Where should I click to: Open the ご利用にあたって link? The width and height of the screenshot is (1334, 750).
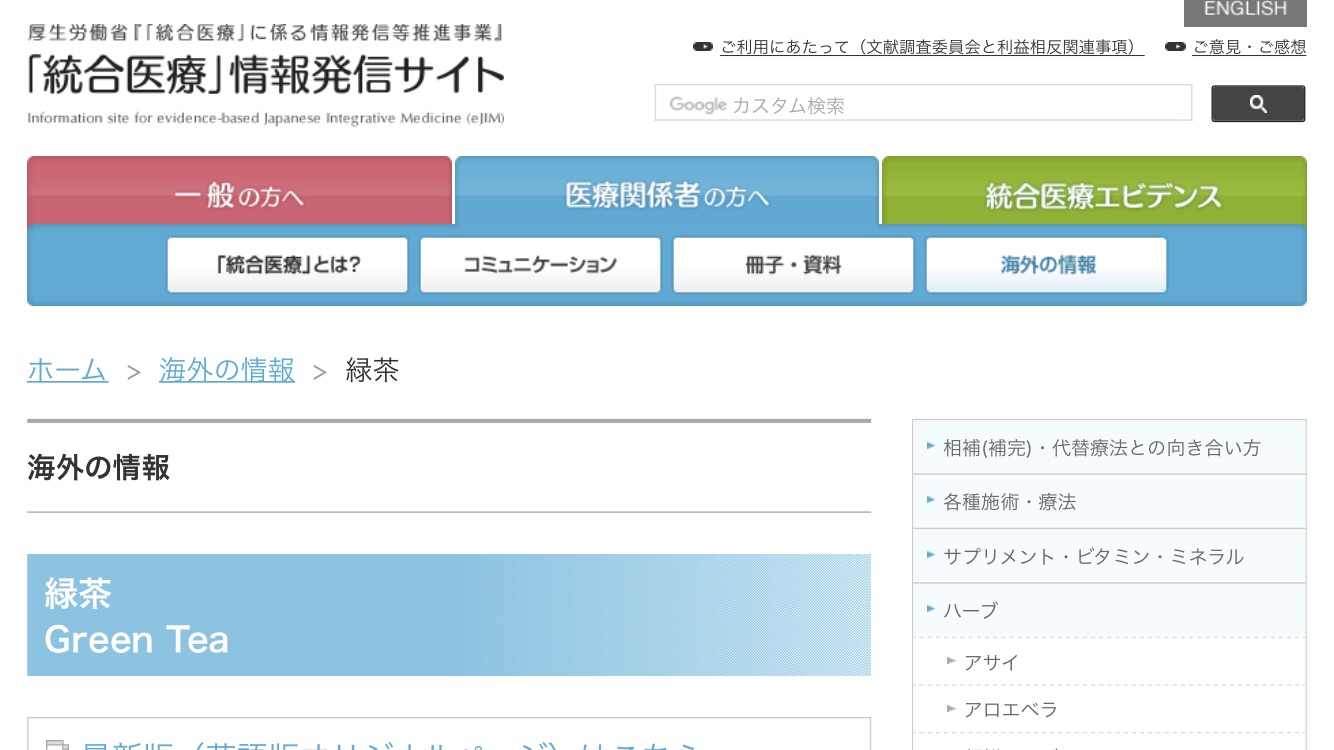[x=931, y=47]
